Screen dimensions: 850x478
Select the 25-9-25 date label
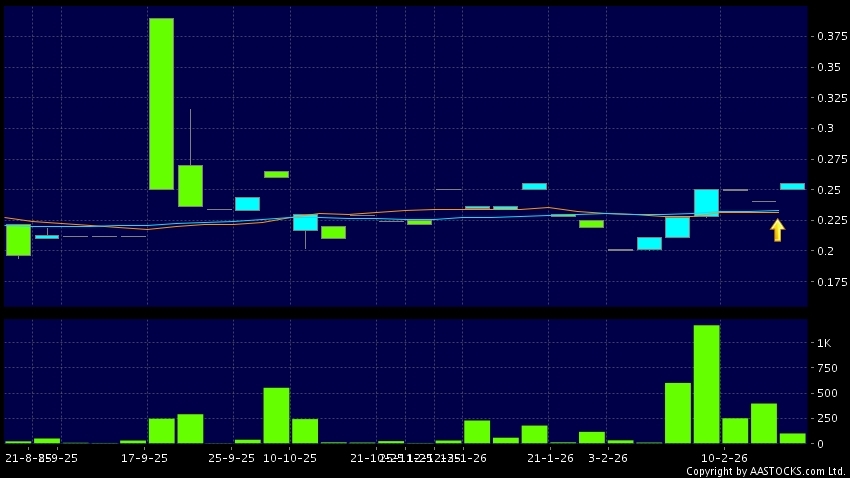click(233, 458)
